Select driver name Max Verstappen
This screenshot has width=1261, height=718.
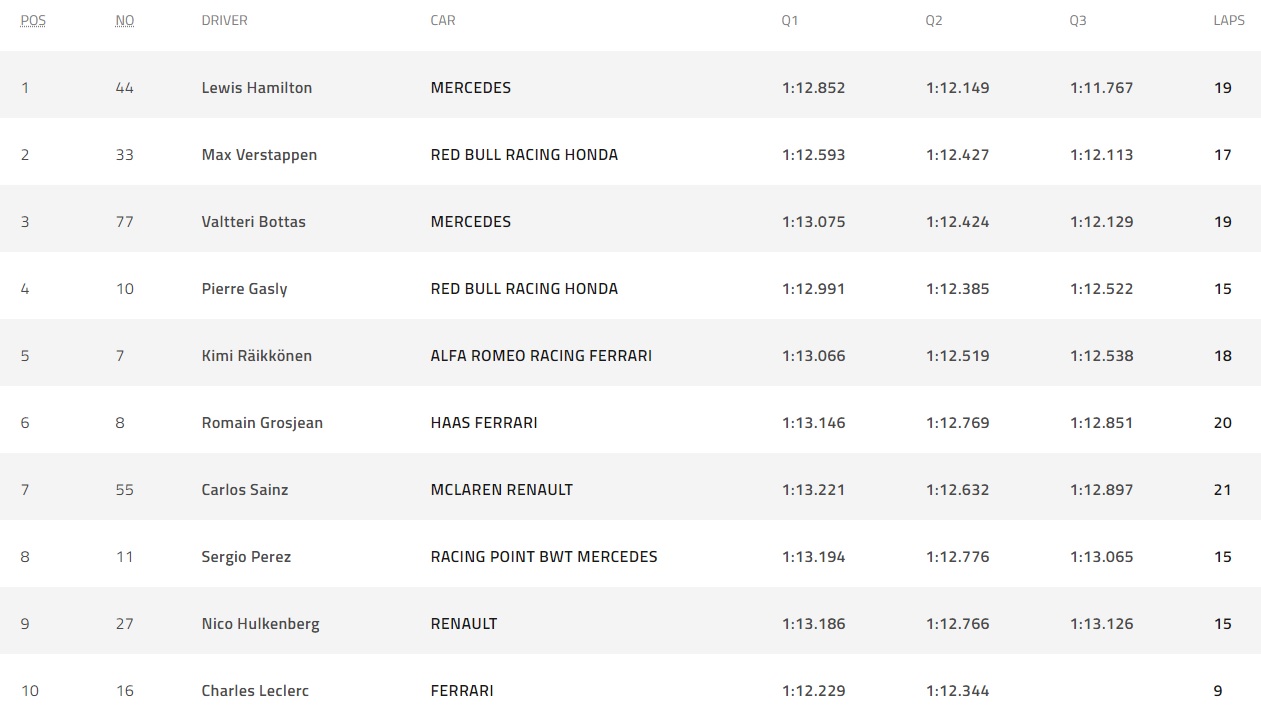point(259,155)
